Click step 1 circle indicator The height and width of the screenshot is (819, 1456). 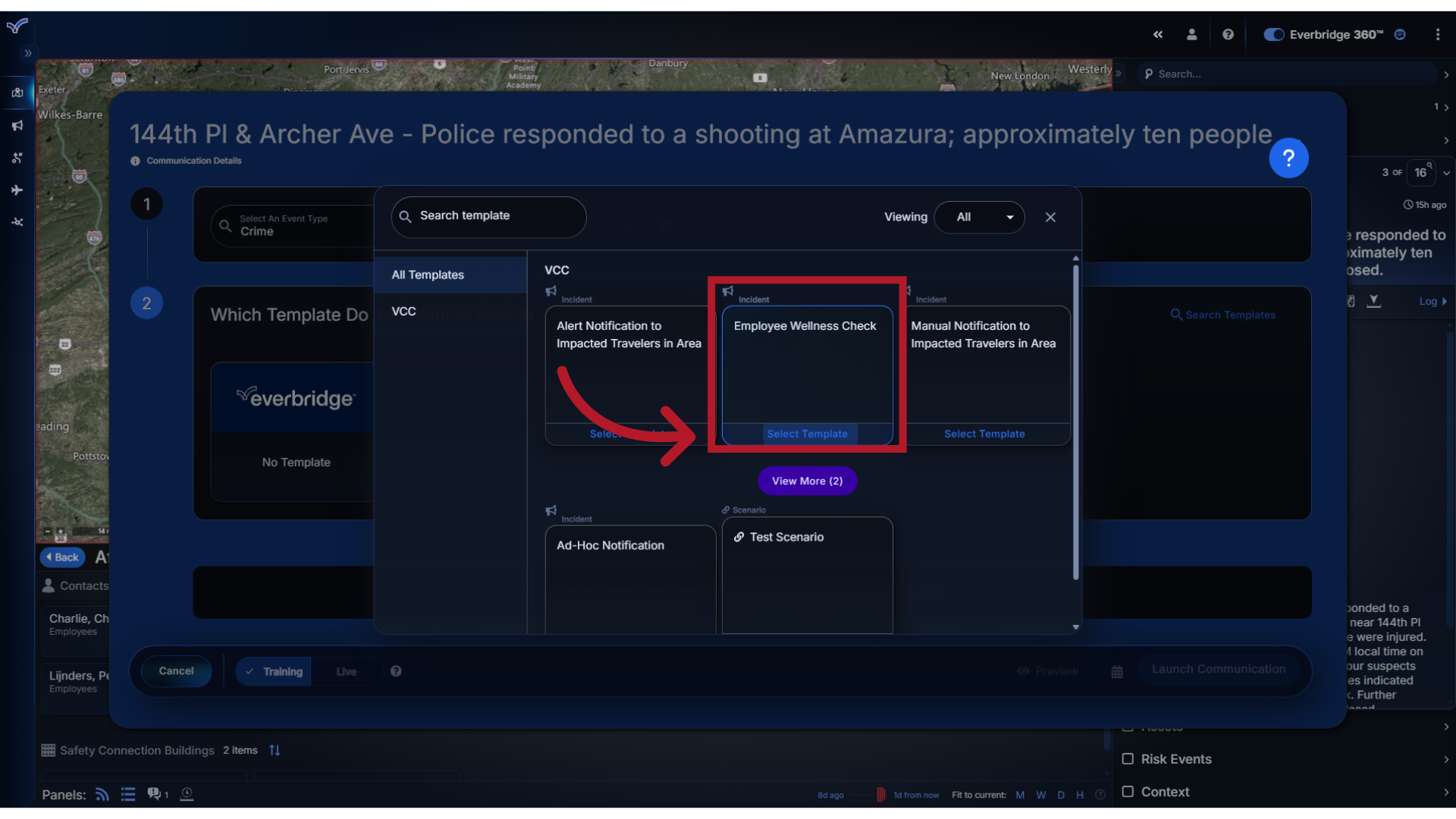tap(146, 204)
